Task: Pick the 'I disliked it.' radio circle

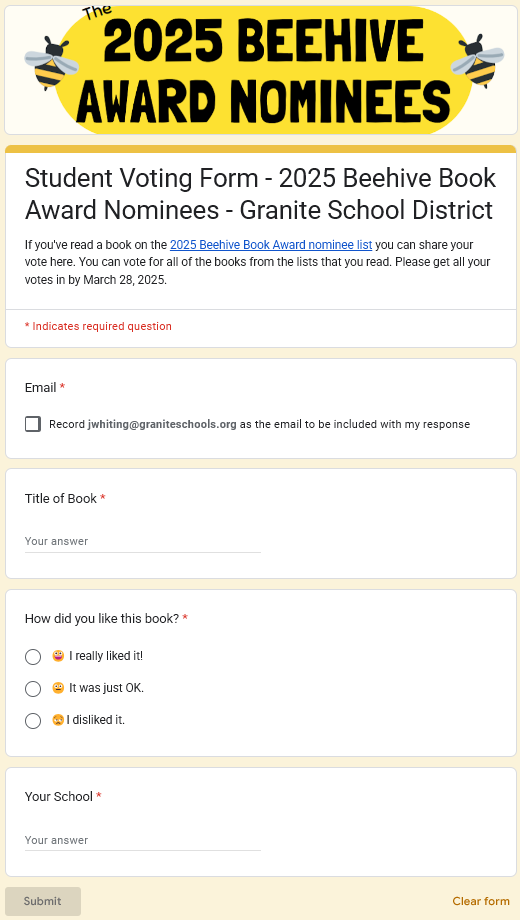Action: (x=33, y=721)
